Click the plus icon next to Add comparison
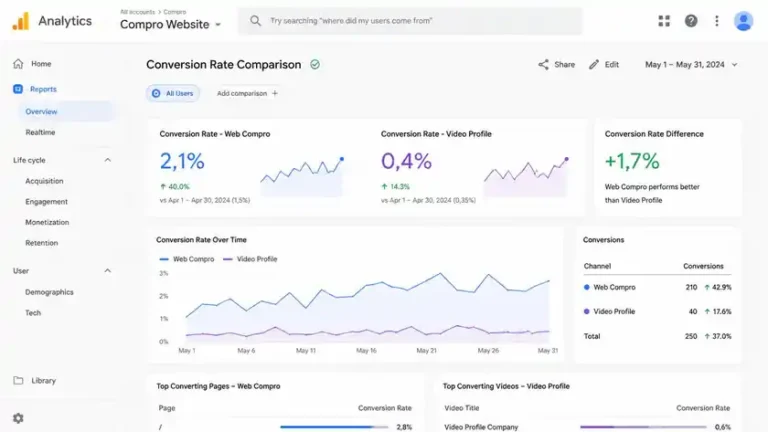This screenshot has width=768, height=432. pyautogui.click(x=275, y=93)
